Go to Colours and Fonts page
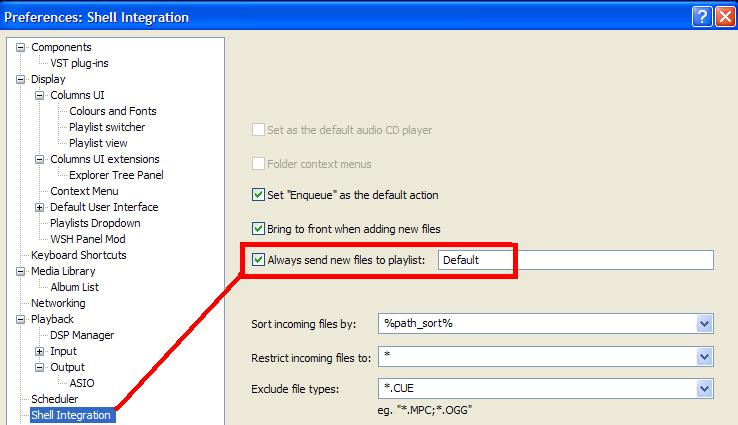This screenshot has width=738, height=425. [112, 111]
